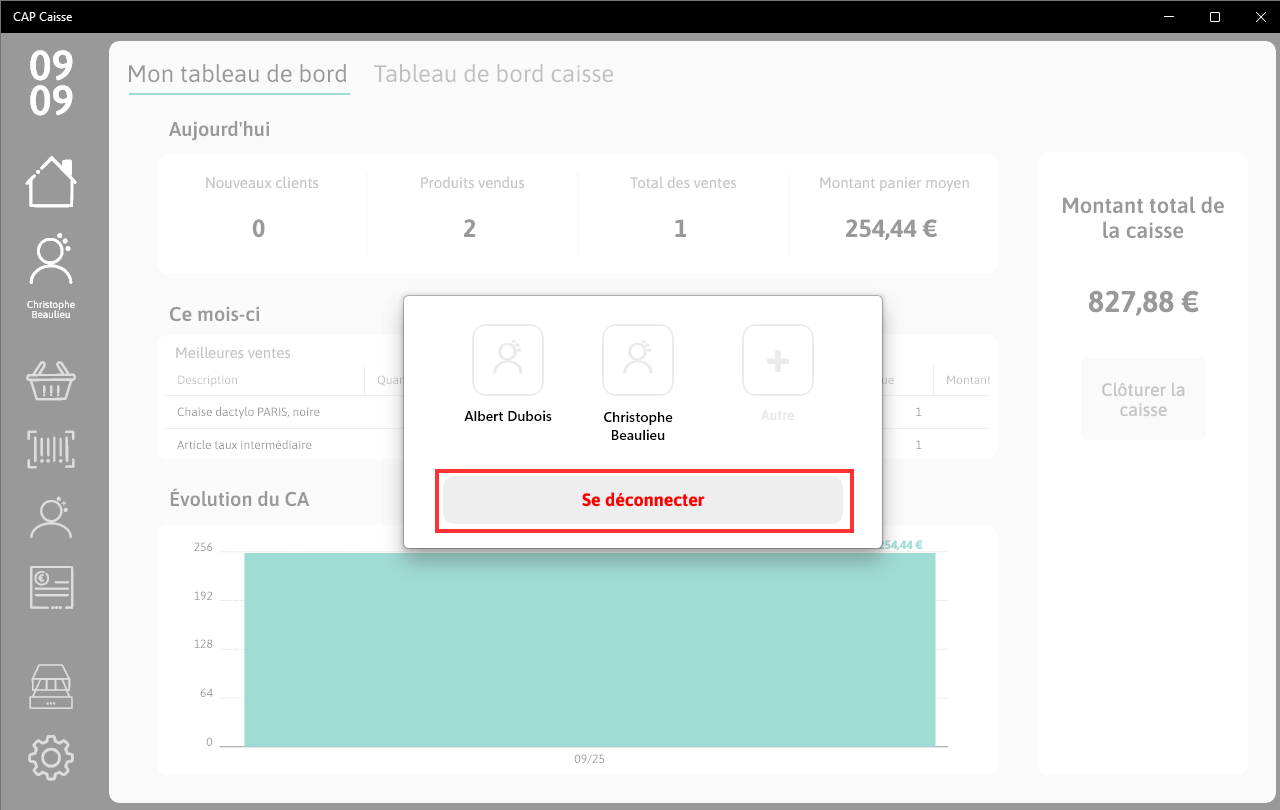Open the euro invoice document icon
This screenshot has height=810, width=1280.
[x=51, y=587]
